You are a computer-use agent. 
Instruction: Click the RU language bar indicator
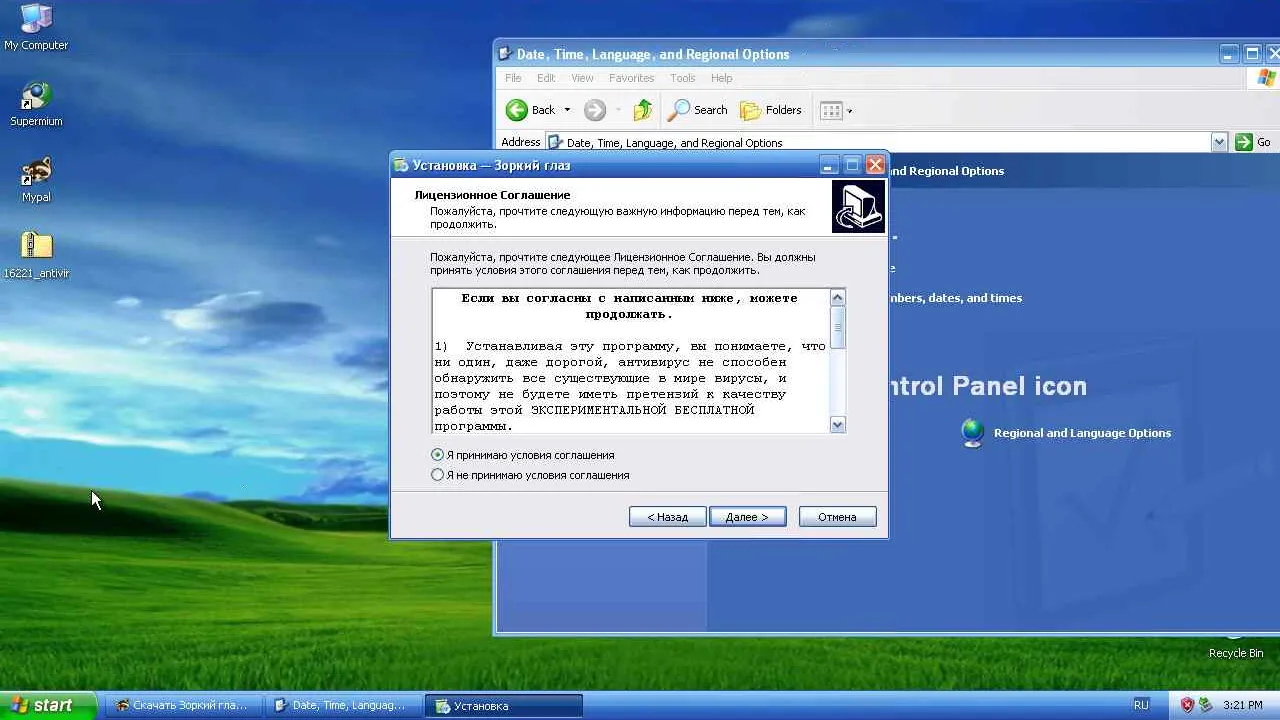point(1141,705)
